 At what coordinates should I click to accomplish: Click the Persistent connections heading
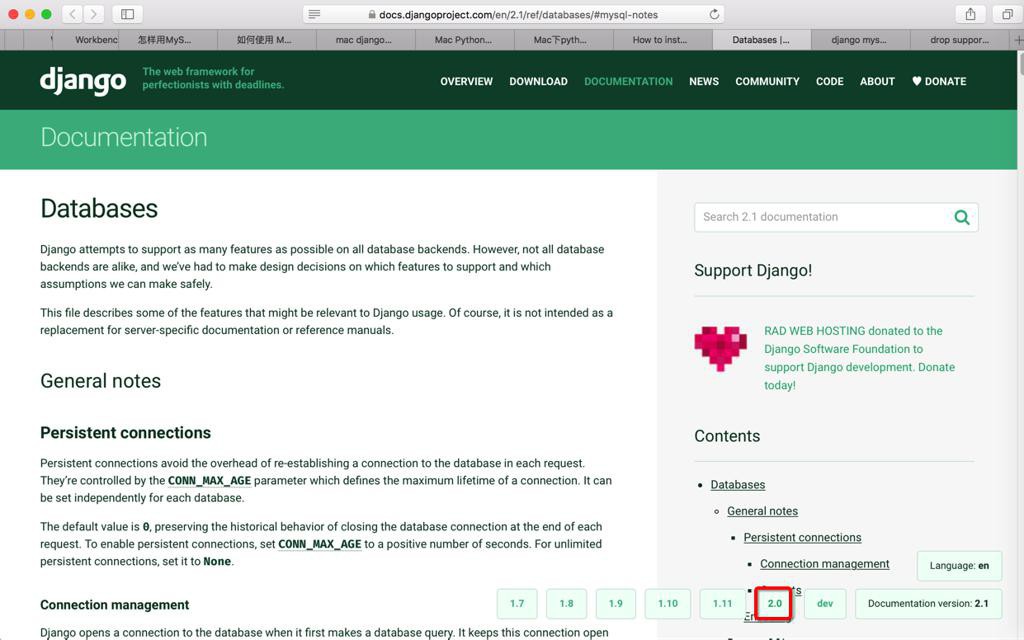coord(125,432)
